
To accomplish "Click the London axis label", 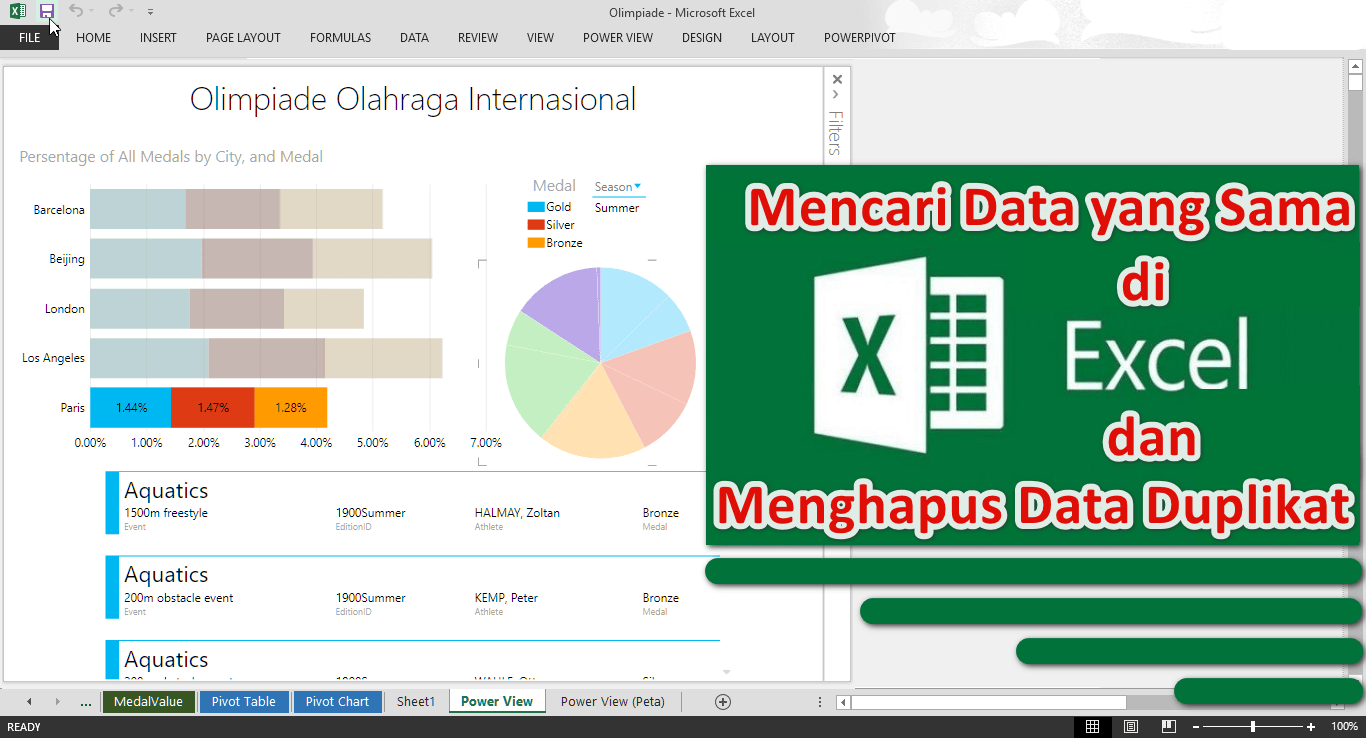I will (65, 309).
